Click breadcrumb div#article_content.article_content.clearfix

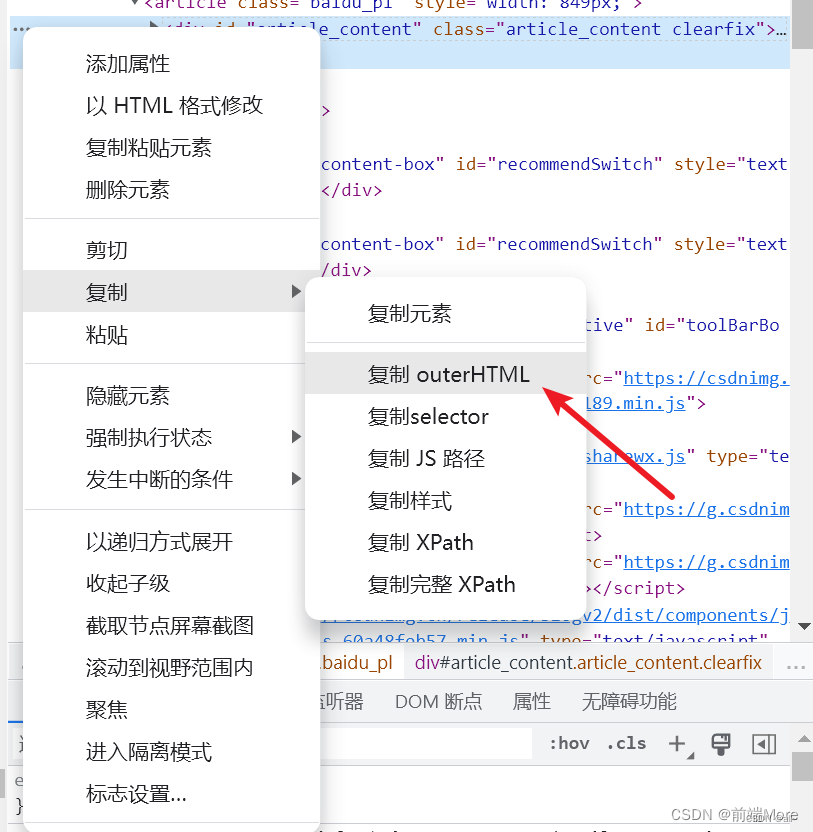point(588,663)
